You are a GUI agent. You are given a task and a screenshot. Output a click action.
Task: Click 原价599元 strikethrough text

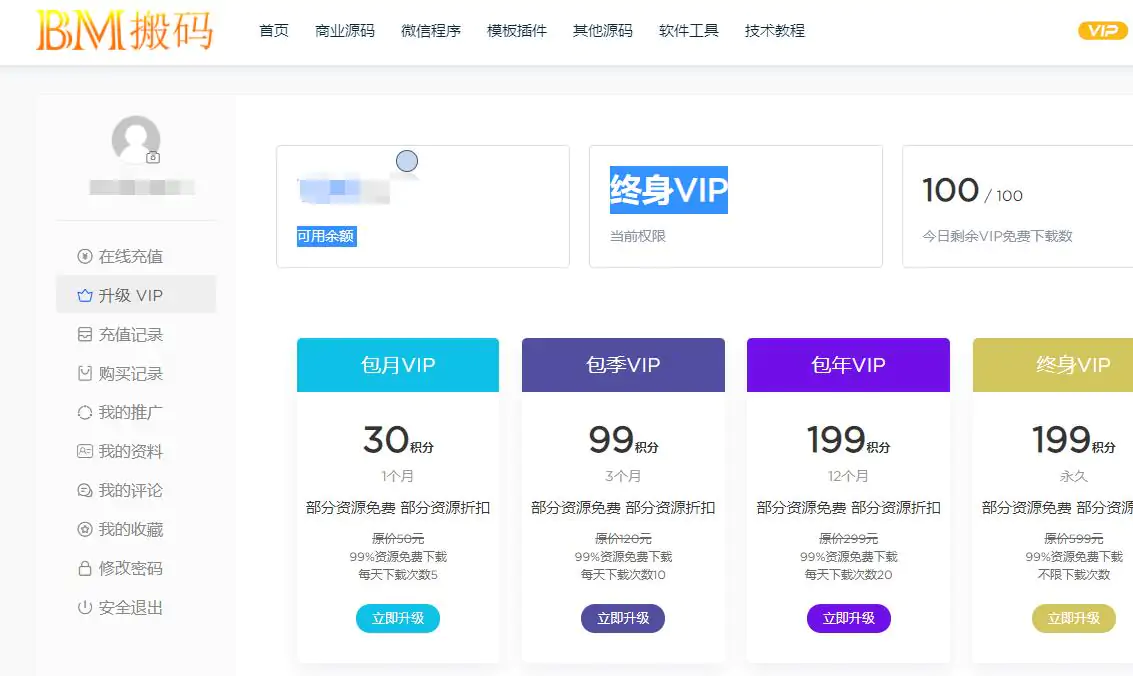pos(1073,539)
